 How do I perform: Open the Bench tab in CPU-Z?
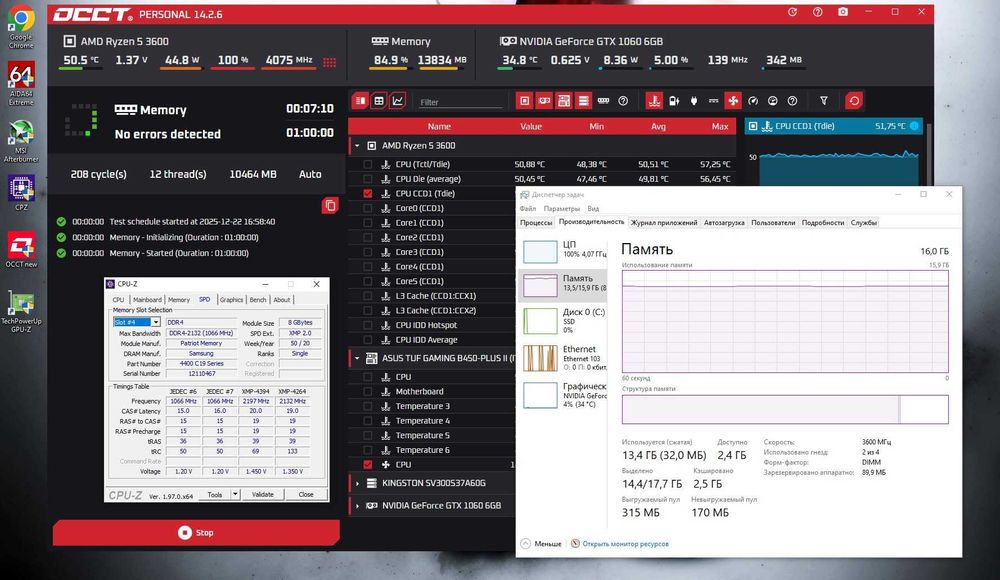tap(258, 299)
